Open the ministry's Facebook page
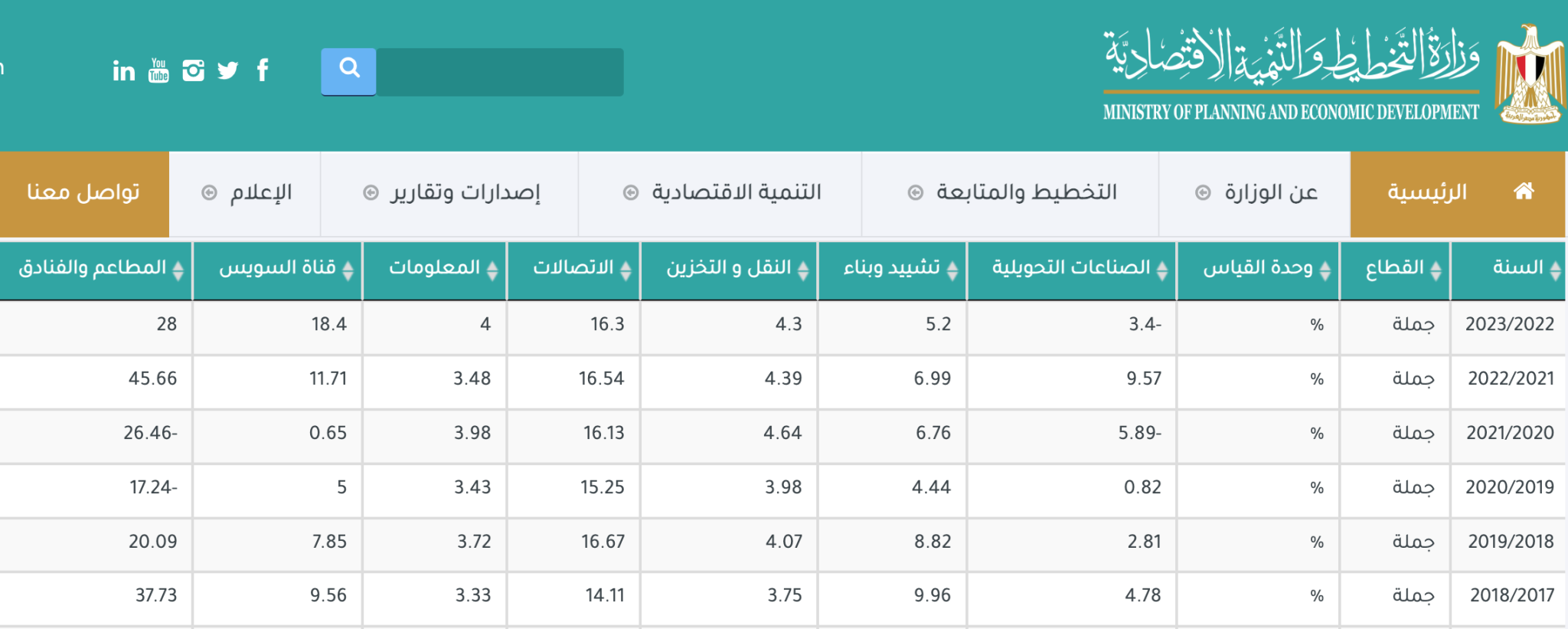Image resolution: width=1568 pixels, height=629 pixels. pos(263,70)
